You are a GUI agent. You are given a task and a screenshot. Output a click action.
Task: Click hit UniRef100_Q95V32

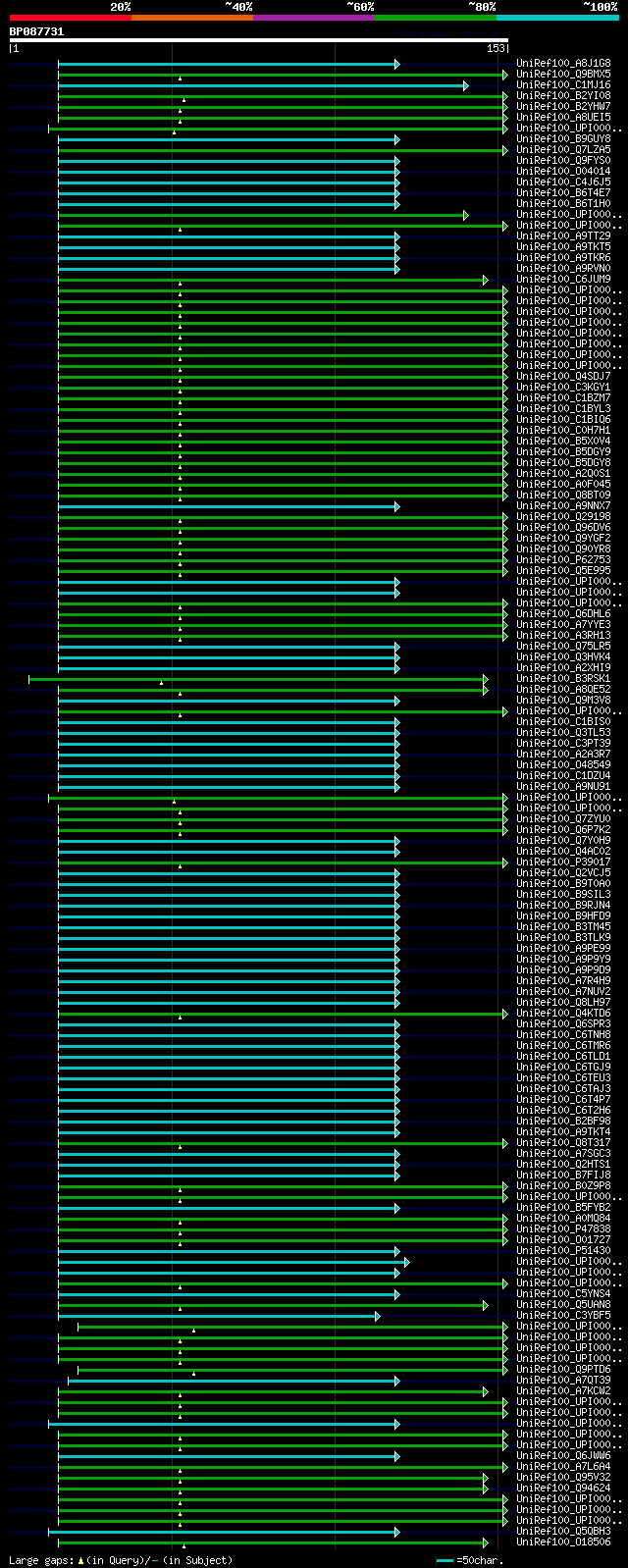coord(563,1478)
